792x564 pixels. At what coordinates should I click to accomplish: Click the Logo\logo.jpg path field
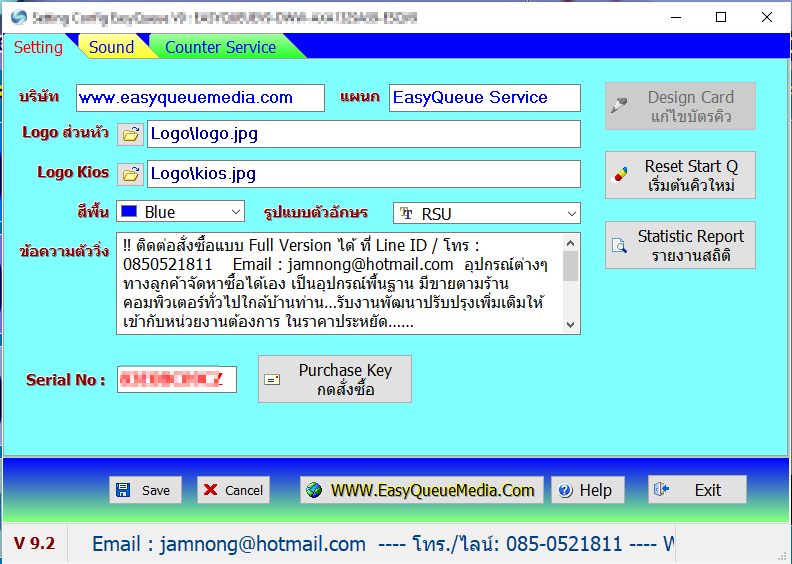pyautogui.click(x=364, y=134)
